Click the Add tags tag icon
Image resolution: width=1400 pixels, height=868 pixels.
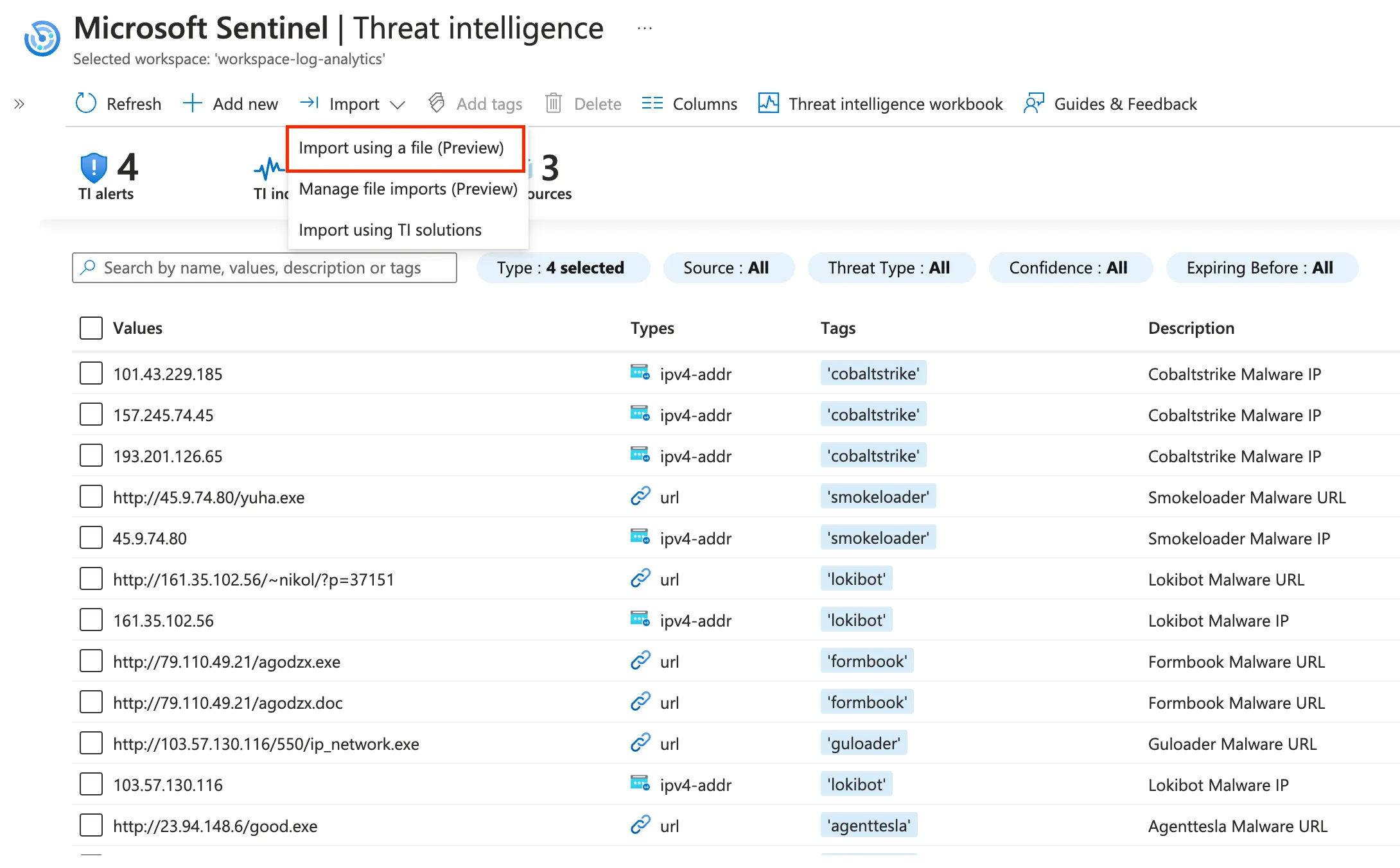[x=437, y=103]
